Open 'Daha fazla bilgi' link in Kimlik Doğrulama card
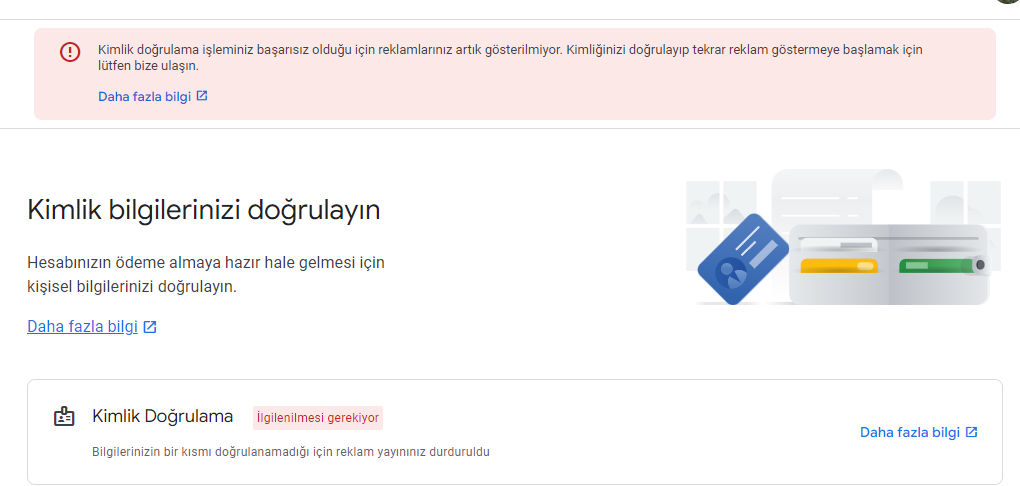 point(909,433)
